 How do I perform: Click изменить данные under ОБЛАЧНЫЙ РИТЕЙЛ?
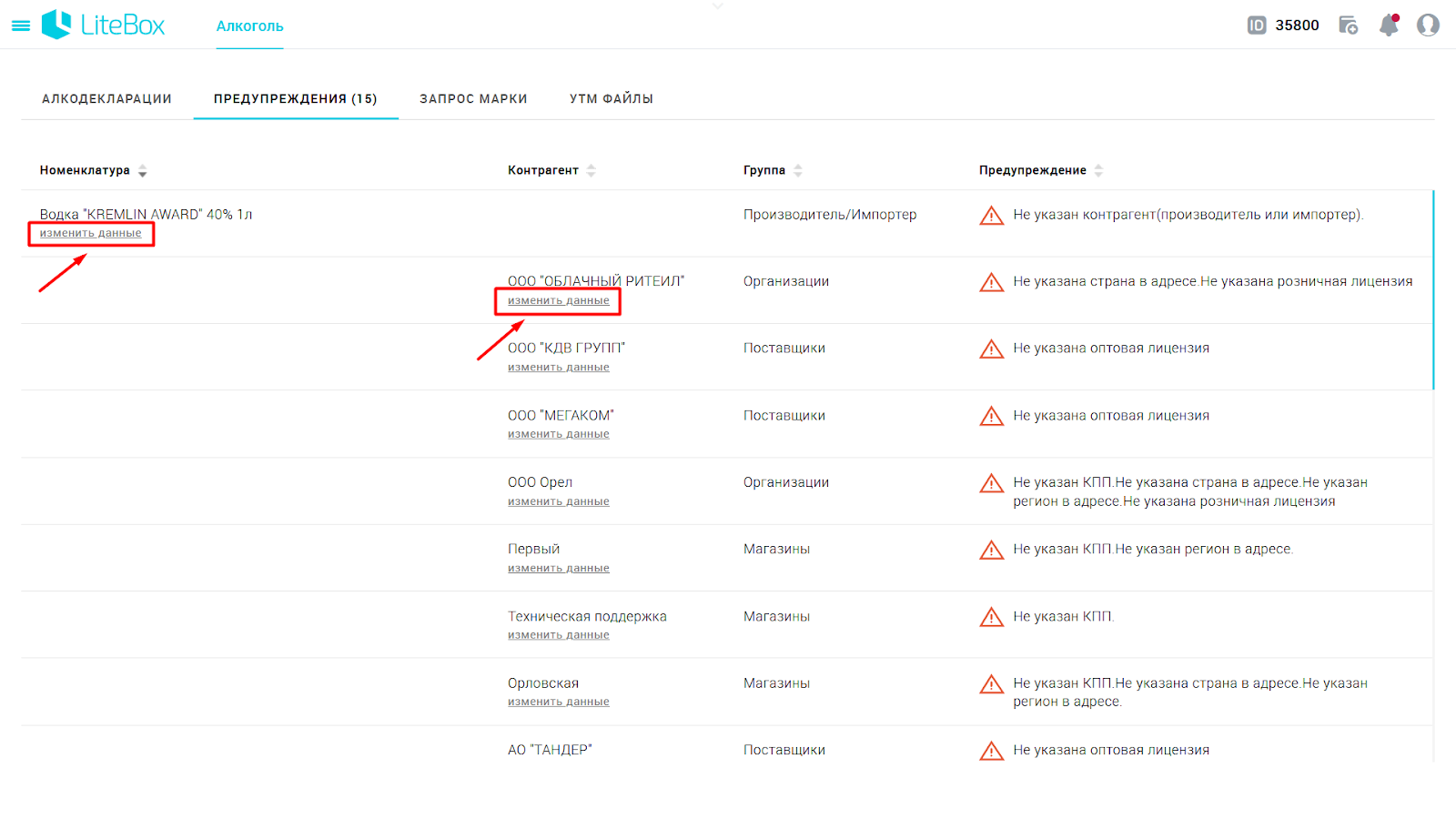tap(559, 301)
